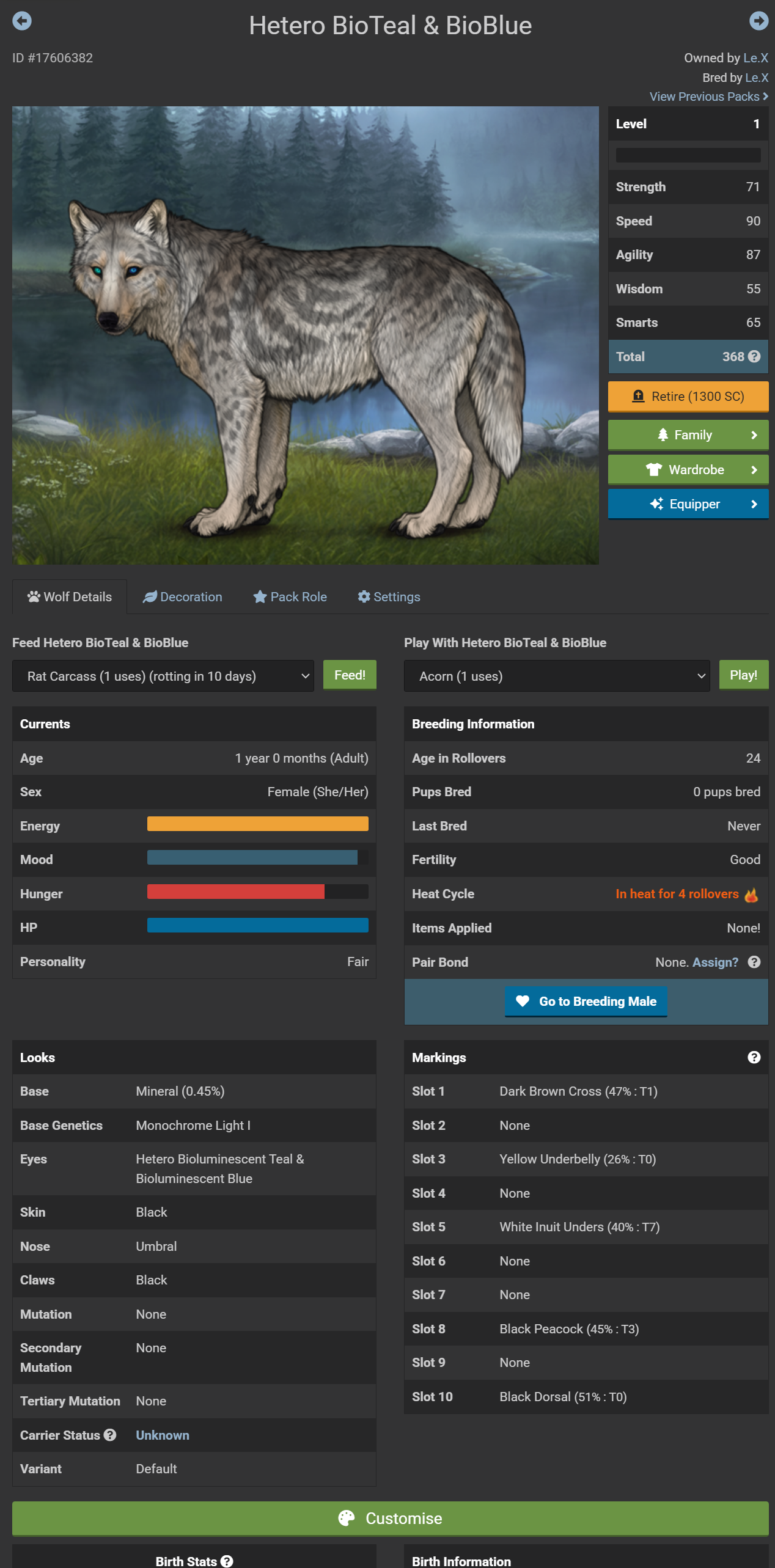Click 'Mineral (0.45%)' base value
This screenshot has width=775, height=1568.
(x=180, y=1091)
